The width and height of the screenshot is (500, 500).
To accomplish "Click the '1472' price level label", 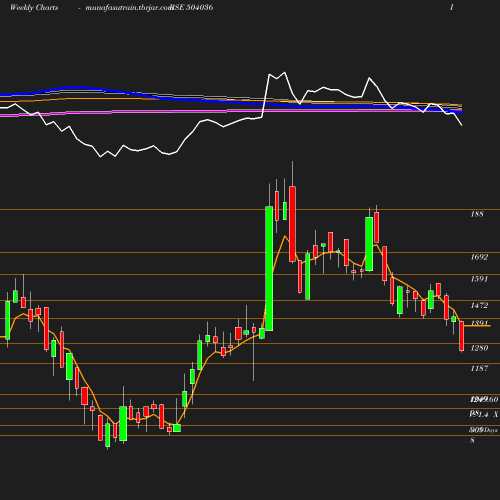I will tap(479, 305).
